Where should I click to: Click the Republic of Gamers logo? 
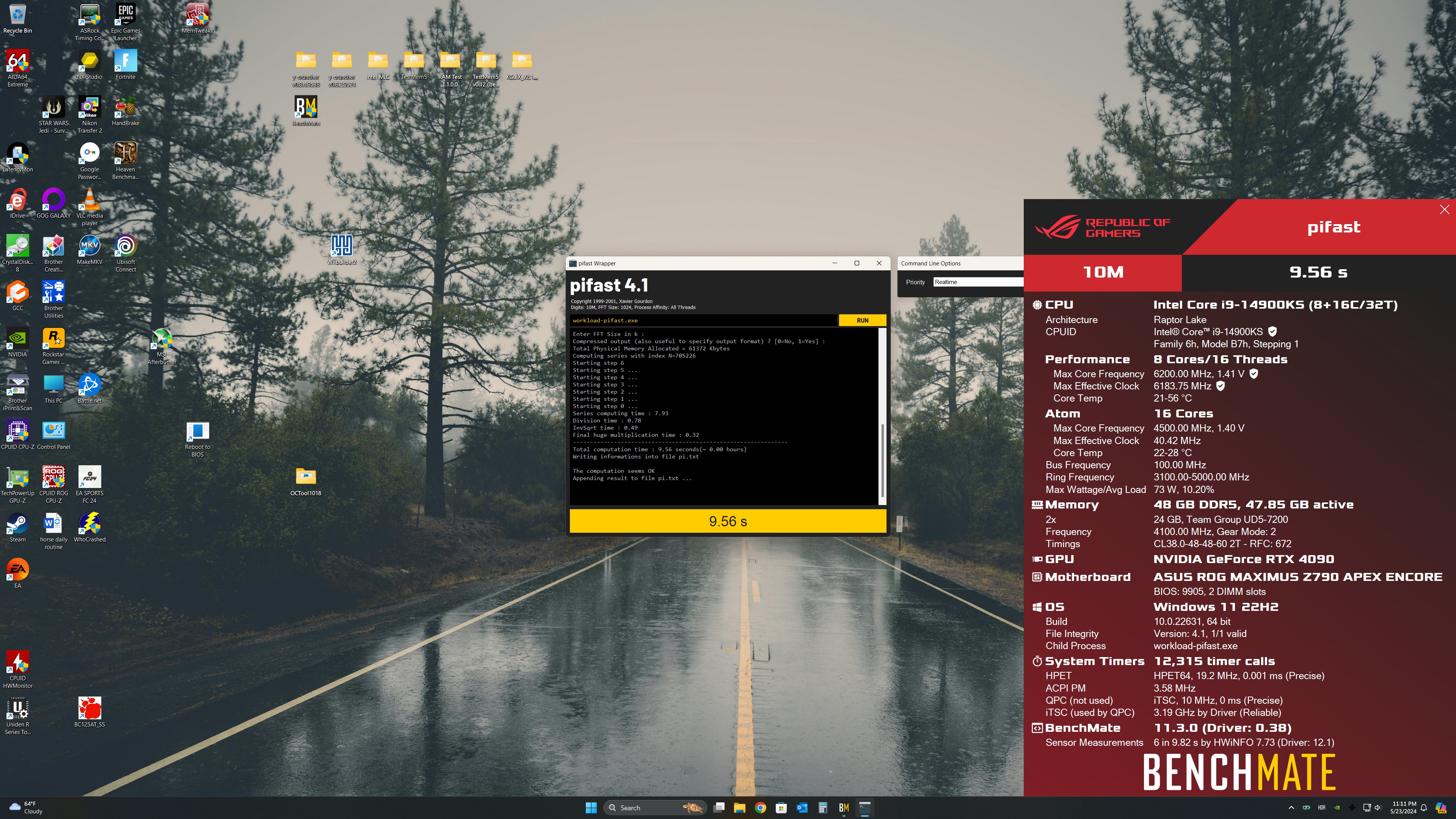pos(1102,228)
